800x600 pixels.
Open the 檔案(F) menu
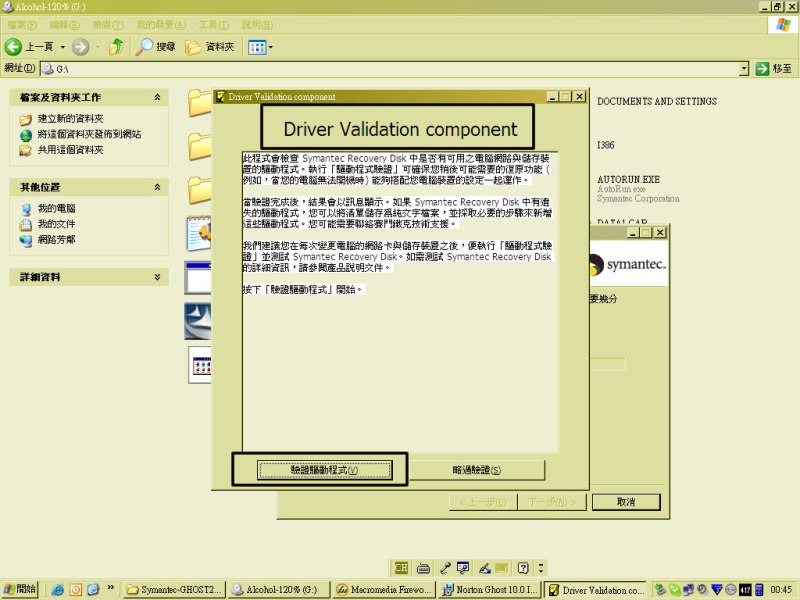(22, 24)
